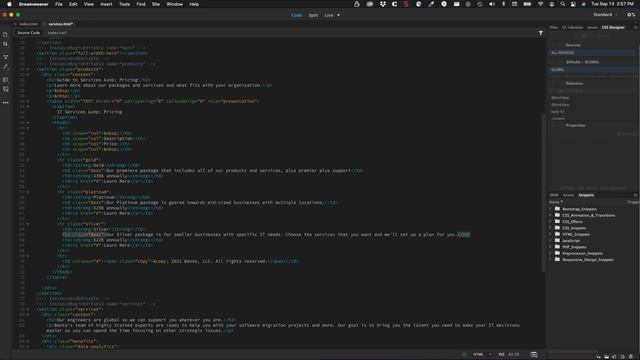
Task: Switch to Live view
Action: pyautogui.click(x=329, y=15)
